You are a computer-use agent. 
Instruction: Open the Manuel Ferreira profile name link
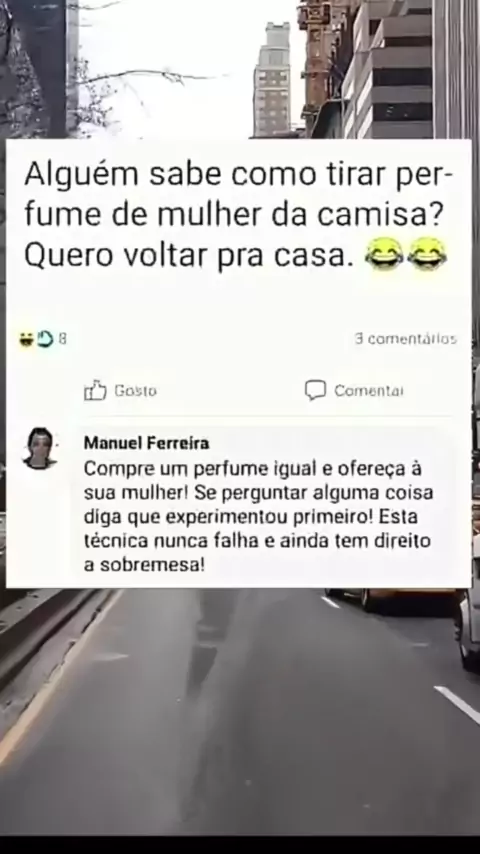[x=146, y=443]
